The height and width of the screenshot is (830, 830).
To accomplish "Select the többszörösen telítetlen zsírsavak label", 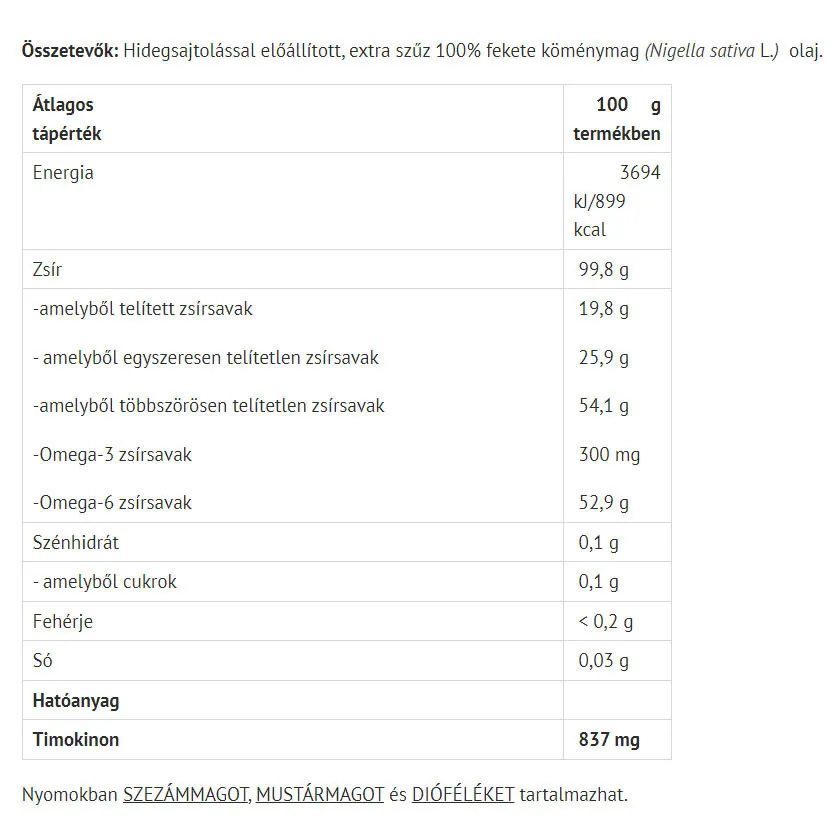I will coord(208,406).
